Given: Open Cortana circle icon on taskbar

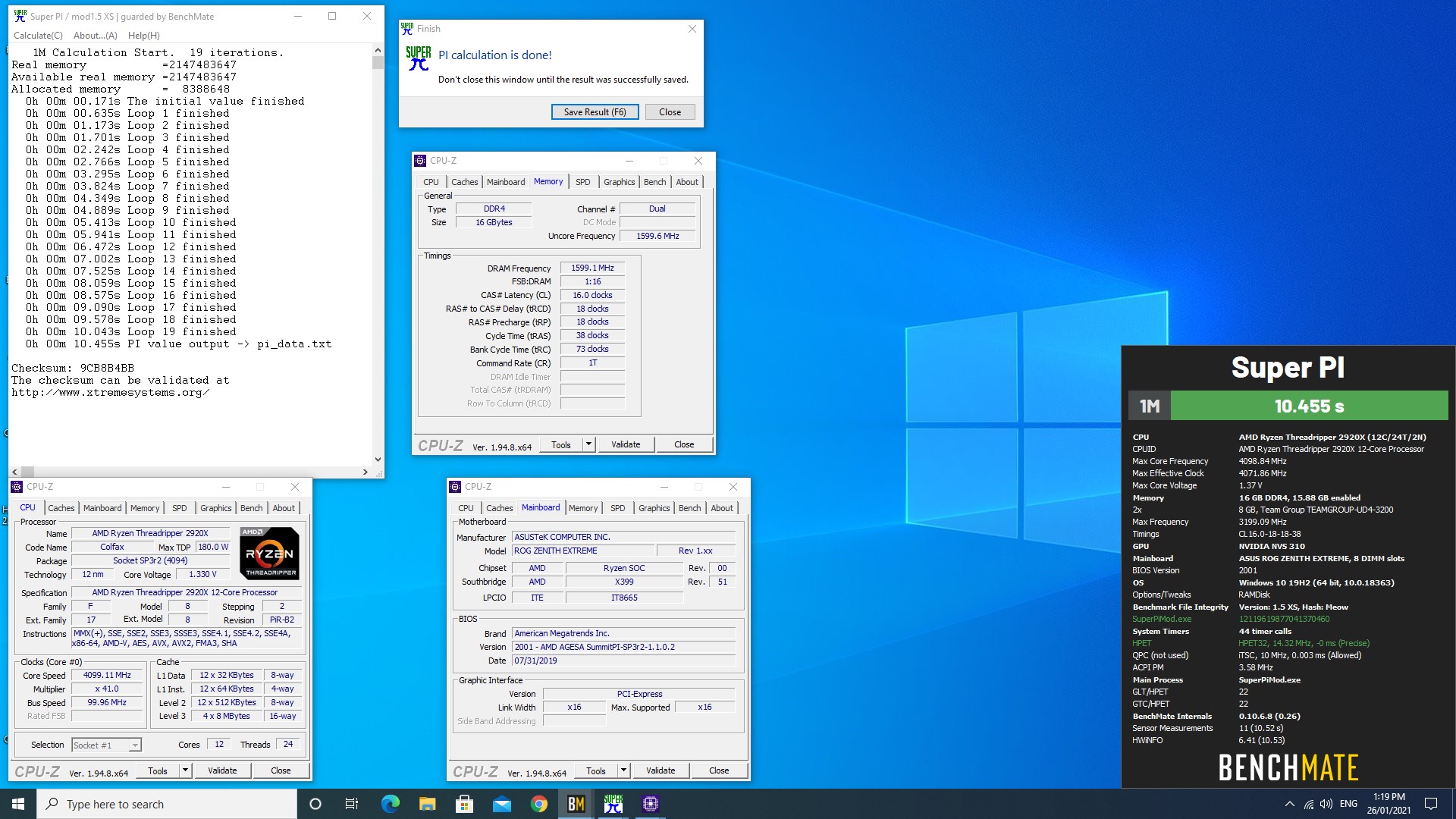Looking at the screenshot, I should [315, 804].
